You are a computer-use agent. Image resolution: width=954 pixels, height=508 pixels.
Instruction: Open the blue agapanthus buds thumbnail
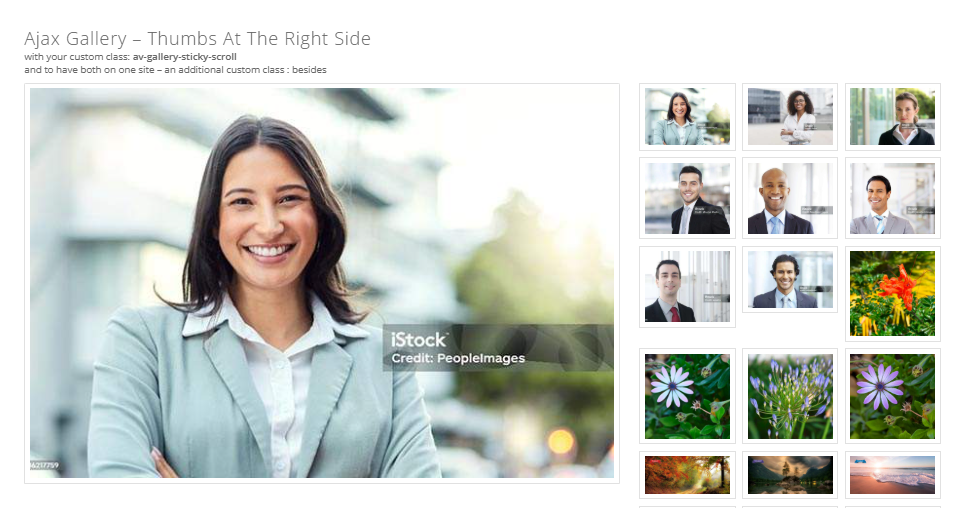point(790,396)
